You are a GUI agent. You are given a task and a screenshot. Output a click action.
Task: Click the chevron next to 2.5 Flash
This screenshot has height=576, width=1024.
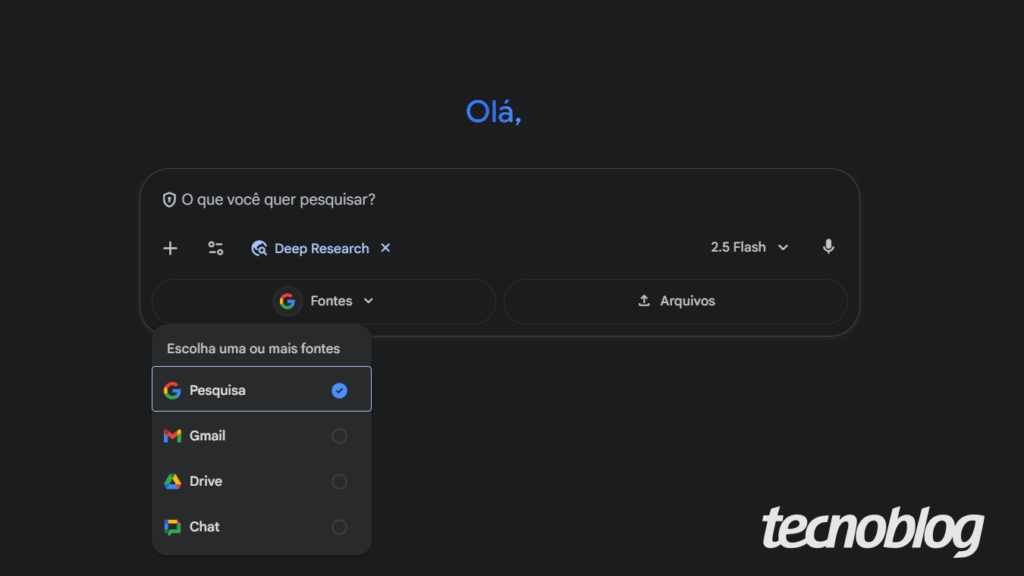[x=783, y=248]
